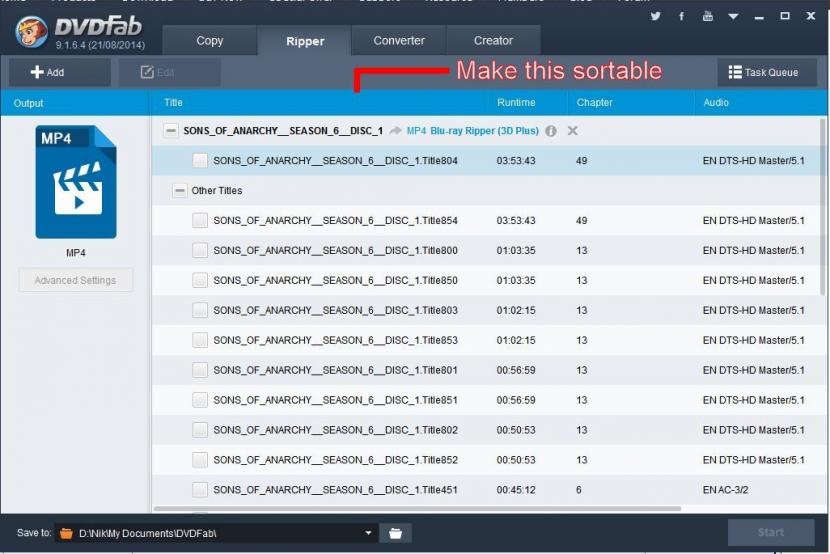This screenshot has width=830, height=554.
Task: Click runtime 01:03:35 of Title850
Action: pos(516,280)
